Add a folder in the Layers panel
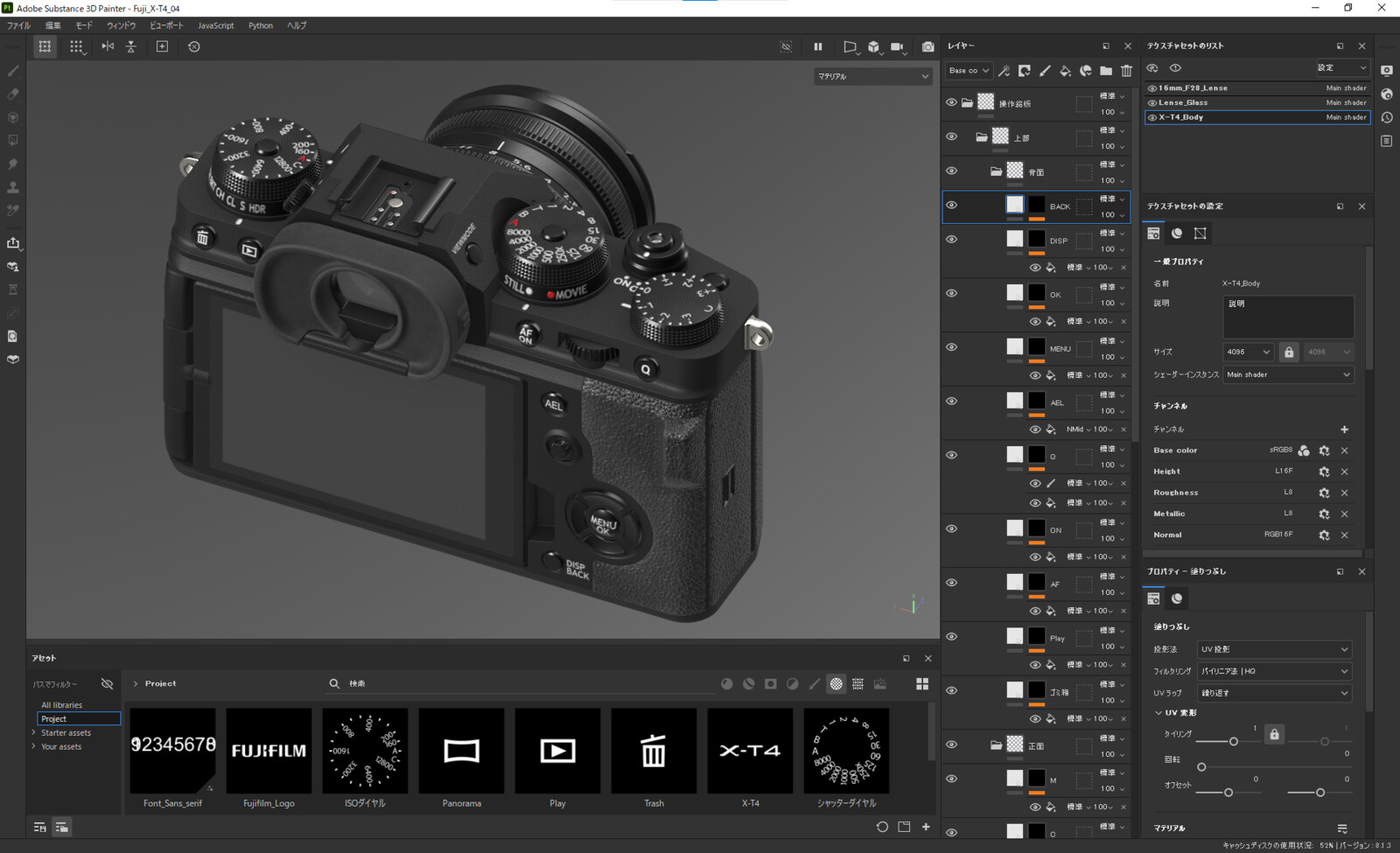The image size is (1400, 853). pos(1106,71)
